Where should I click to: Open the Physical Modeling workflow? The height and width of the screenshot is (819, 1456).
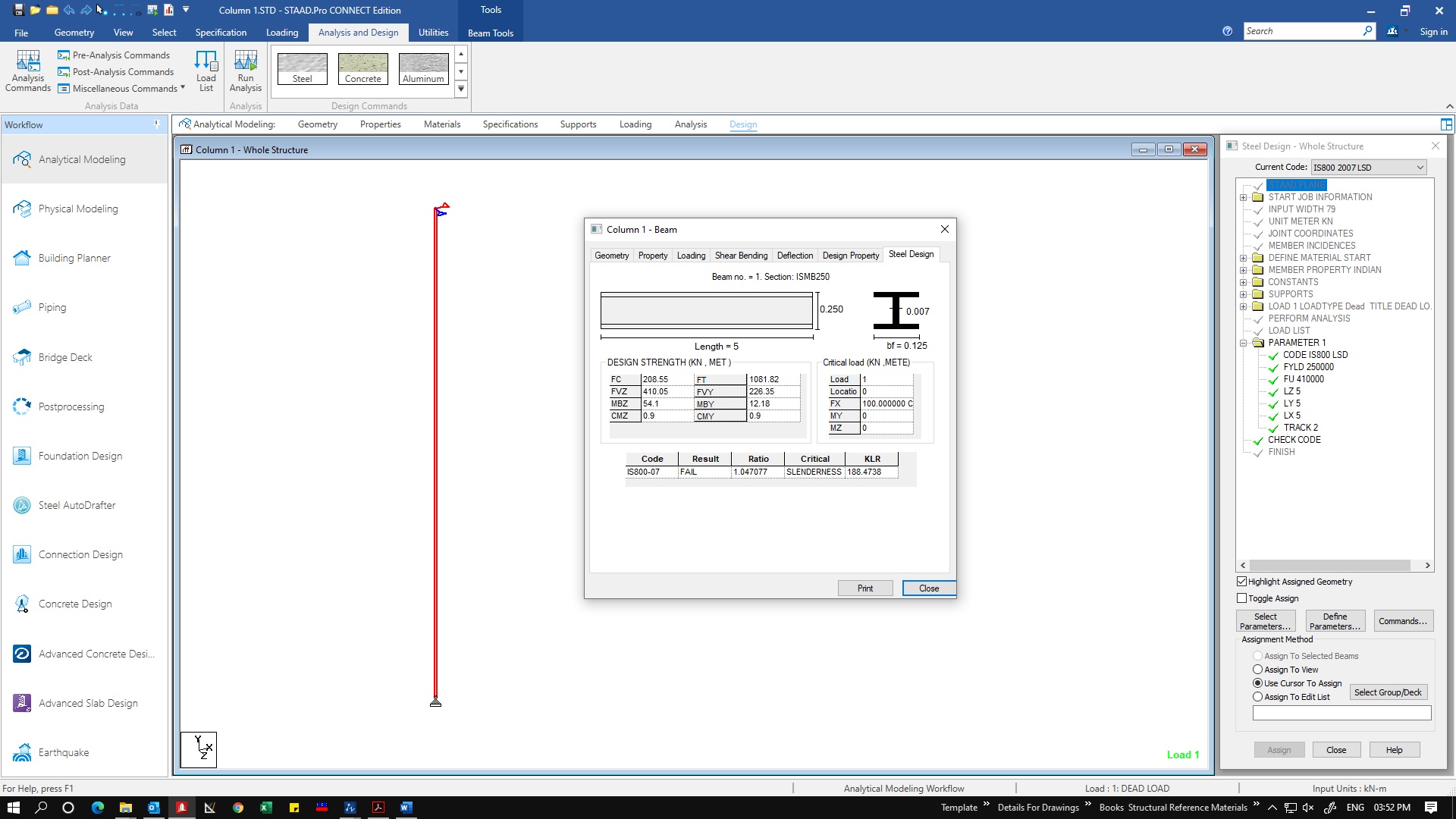pos(78,209)
